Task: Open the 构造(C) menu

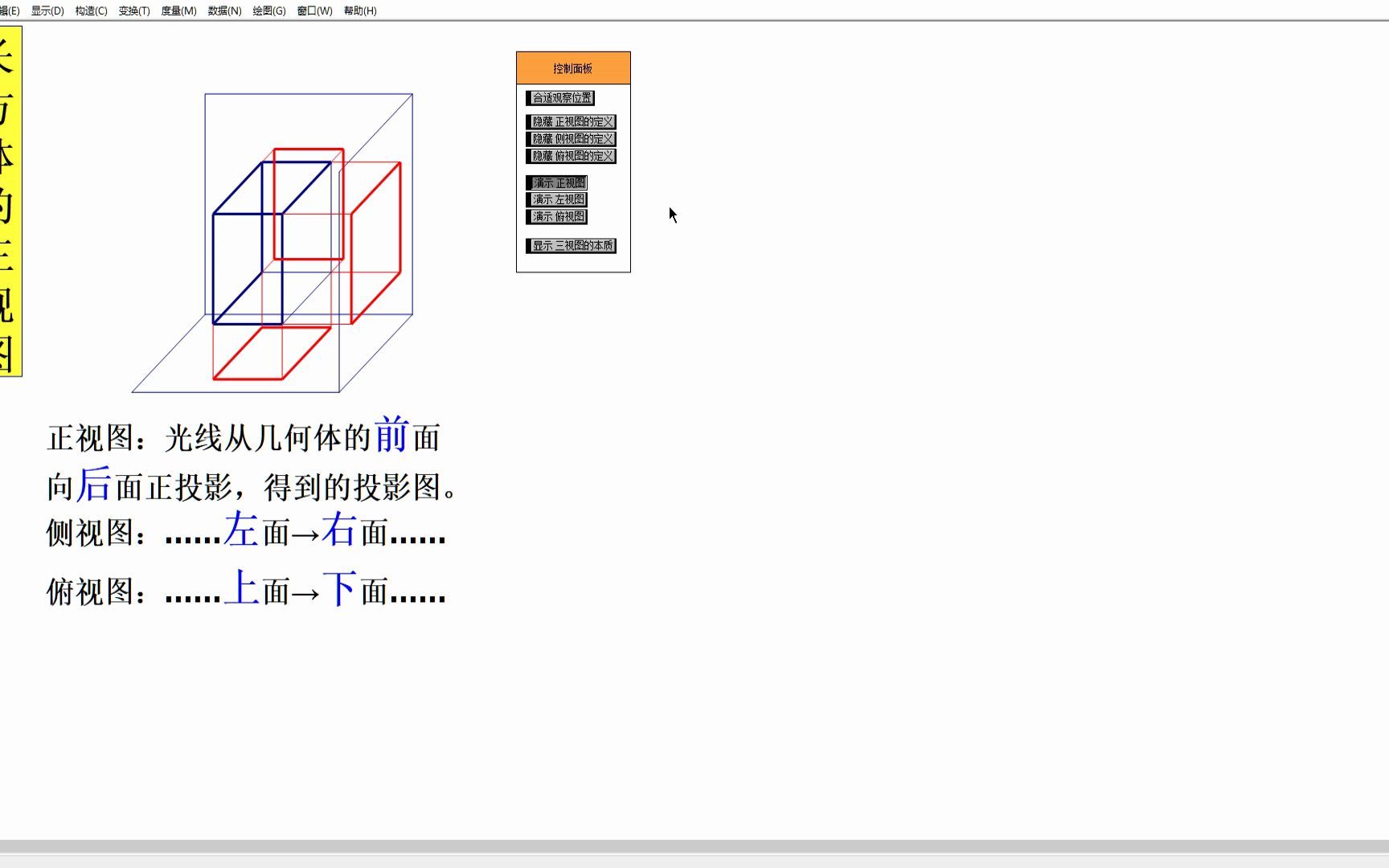Action: 91,11
